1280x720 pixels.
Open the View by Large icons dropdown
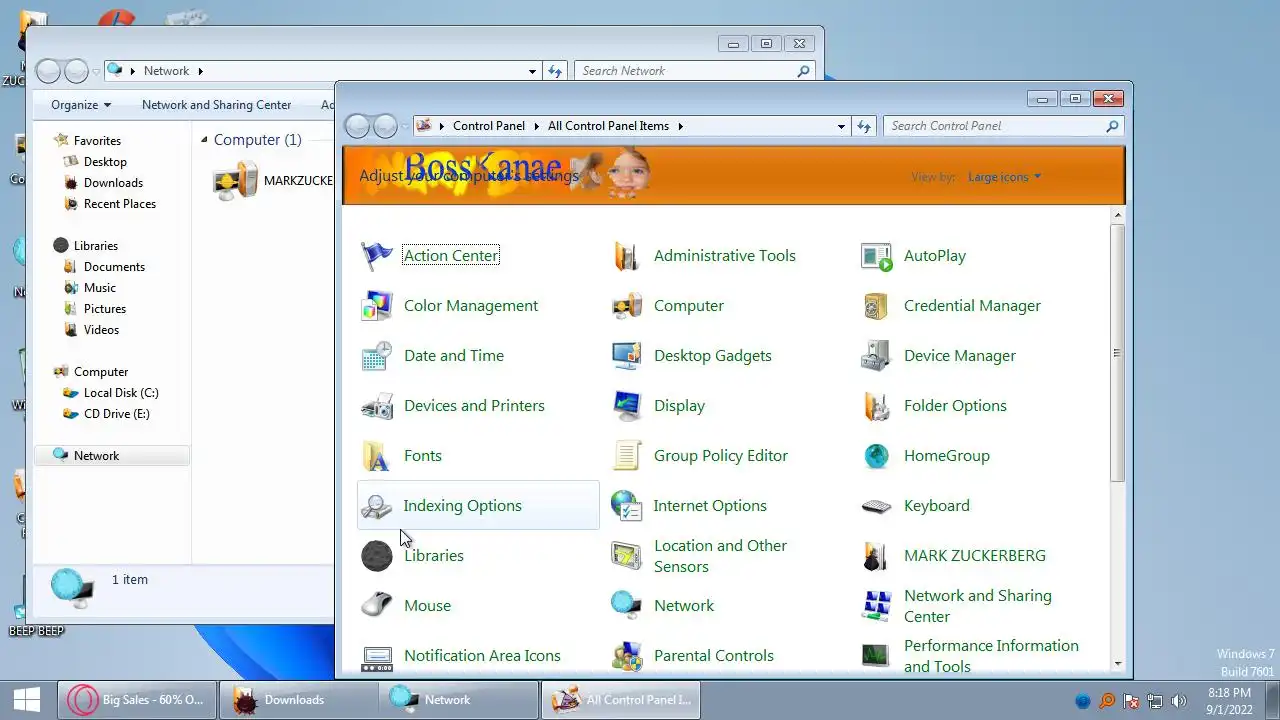1004,177
